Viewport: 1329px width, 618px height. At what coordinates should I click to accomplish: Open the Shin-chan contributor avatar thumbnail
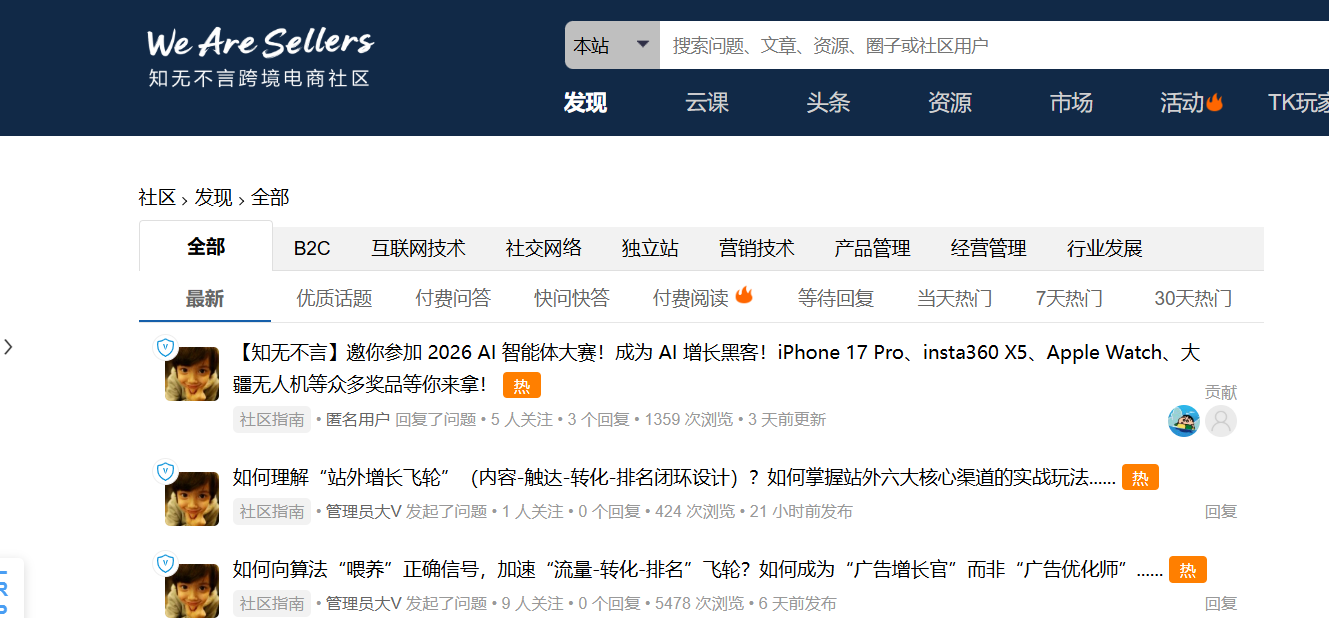tap(1183, 421)
